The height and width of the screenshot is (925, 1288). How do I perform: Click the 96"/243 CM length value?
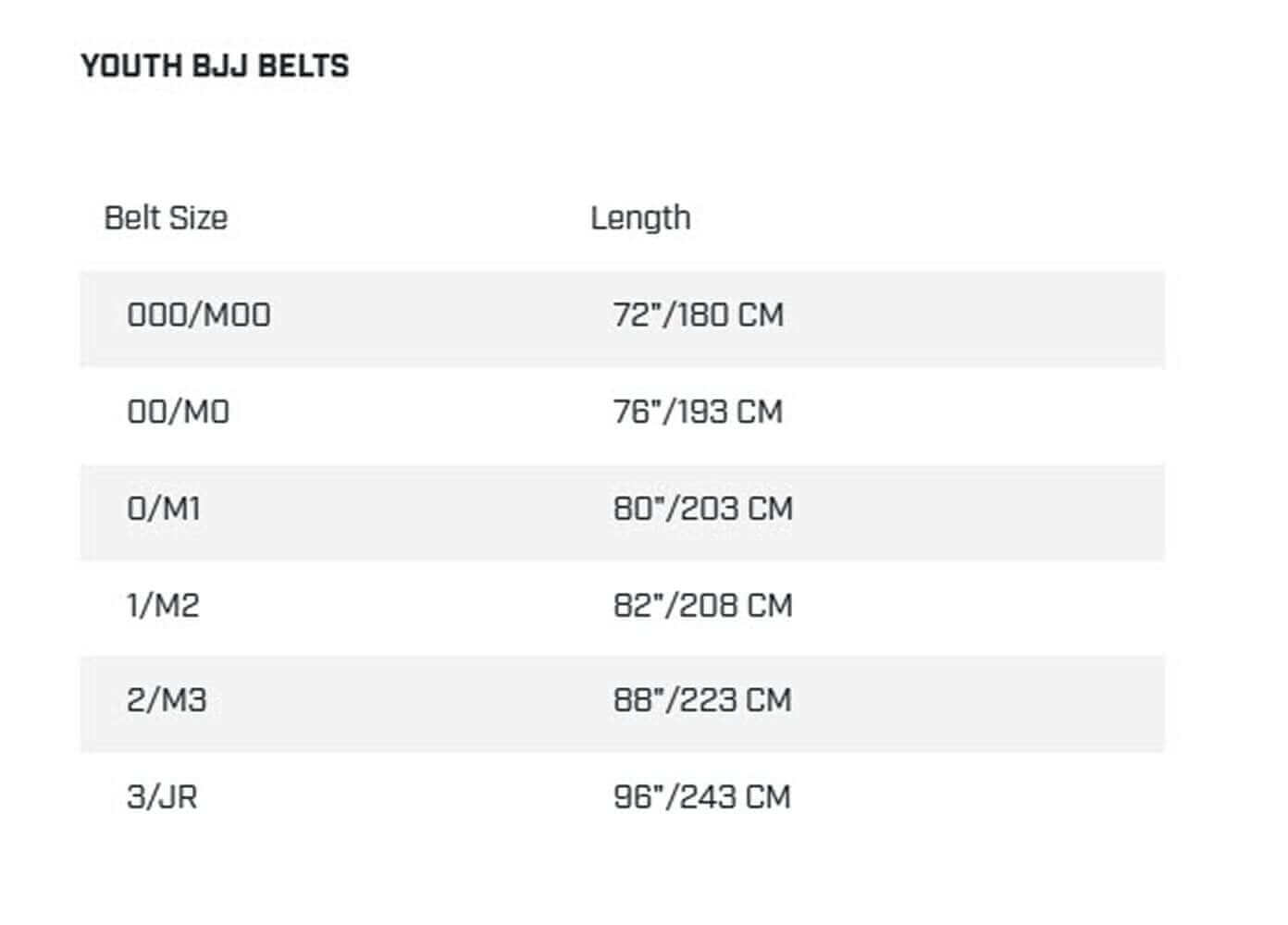pyautogui.click(x=701, y=797)
